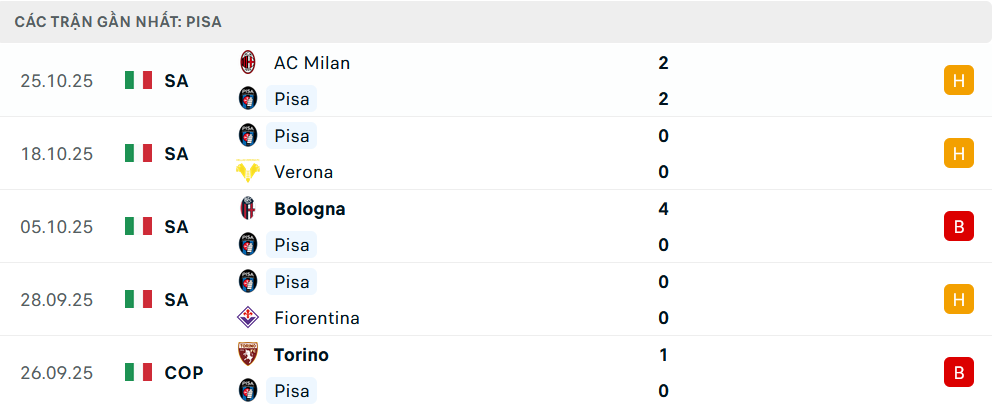Click the Verona club crest icon
Image resolution: width=992 pixels, height=406 pixels.
pyautogui.click(x=247, y=172)
